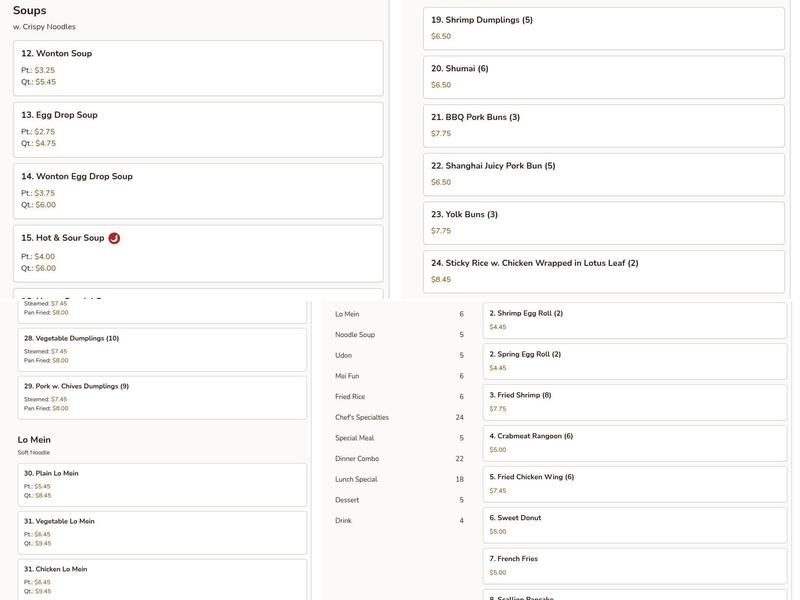Open the Wonton Egg Drop Soup card
This screenshot has height=600, width=800.
tap(197, 190)
